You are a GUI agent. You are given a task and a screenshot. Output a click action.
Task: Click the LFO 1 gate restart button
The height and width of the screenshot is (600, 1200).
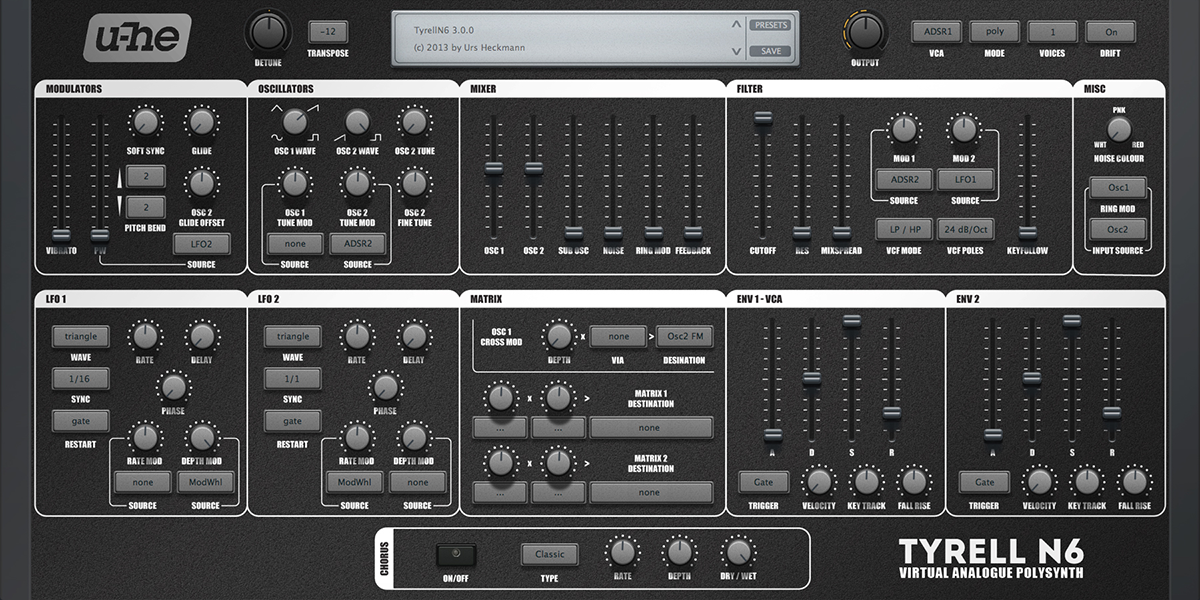81,421
